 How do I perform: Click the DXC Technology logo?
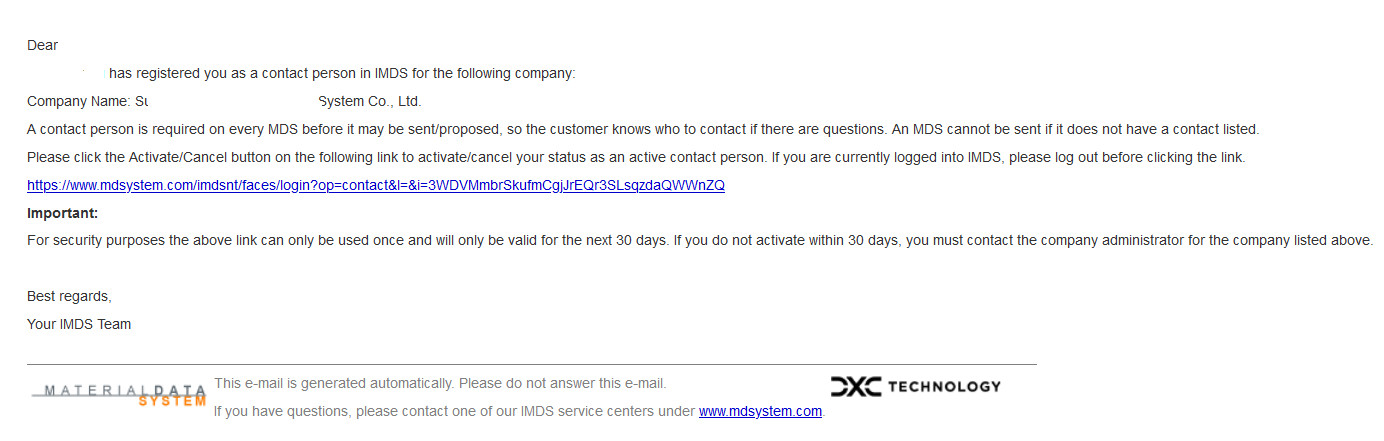point(915,386)
